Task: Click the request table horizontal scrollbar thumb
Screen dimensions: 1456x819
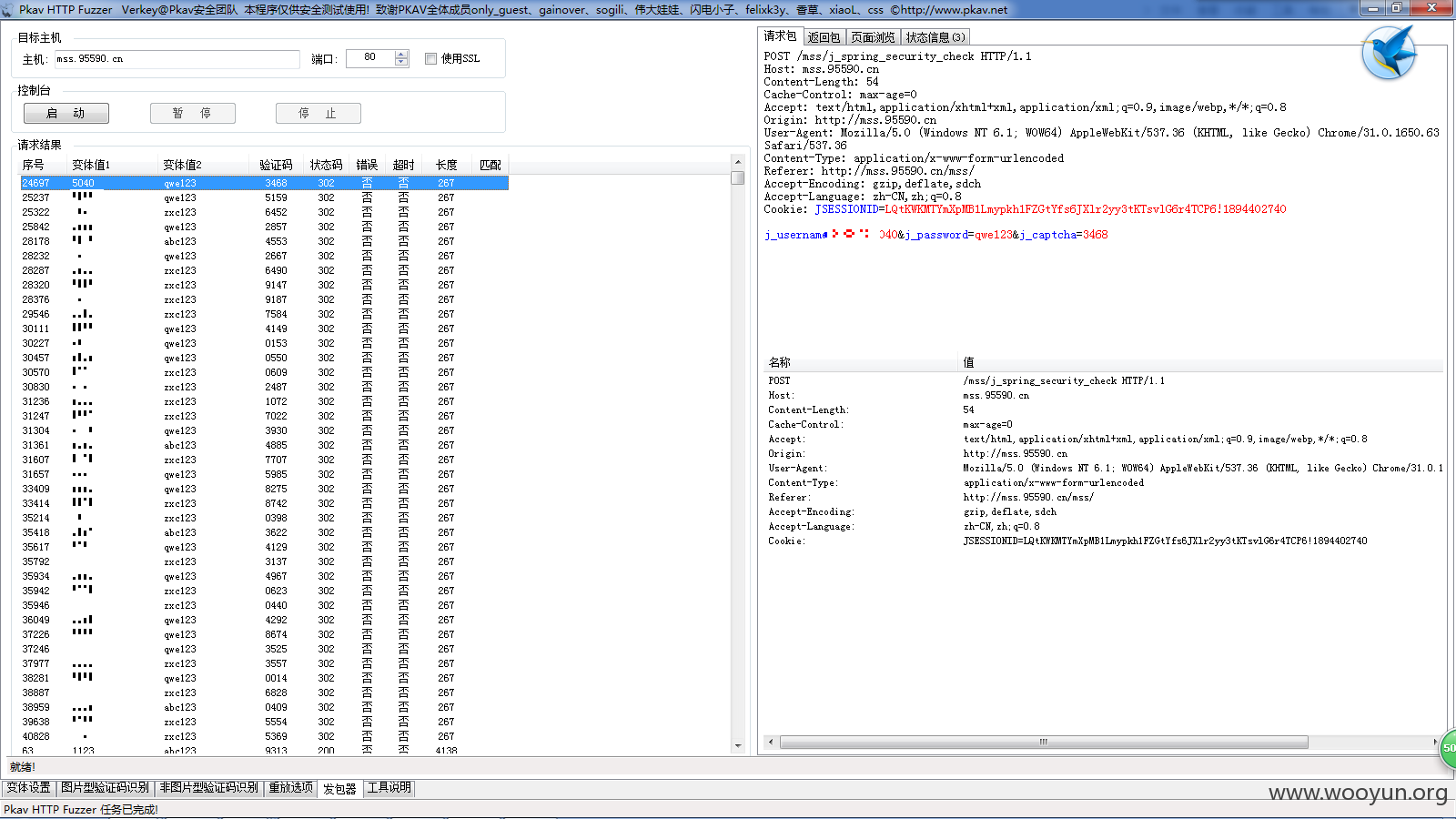Action: (1044, 742)
